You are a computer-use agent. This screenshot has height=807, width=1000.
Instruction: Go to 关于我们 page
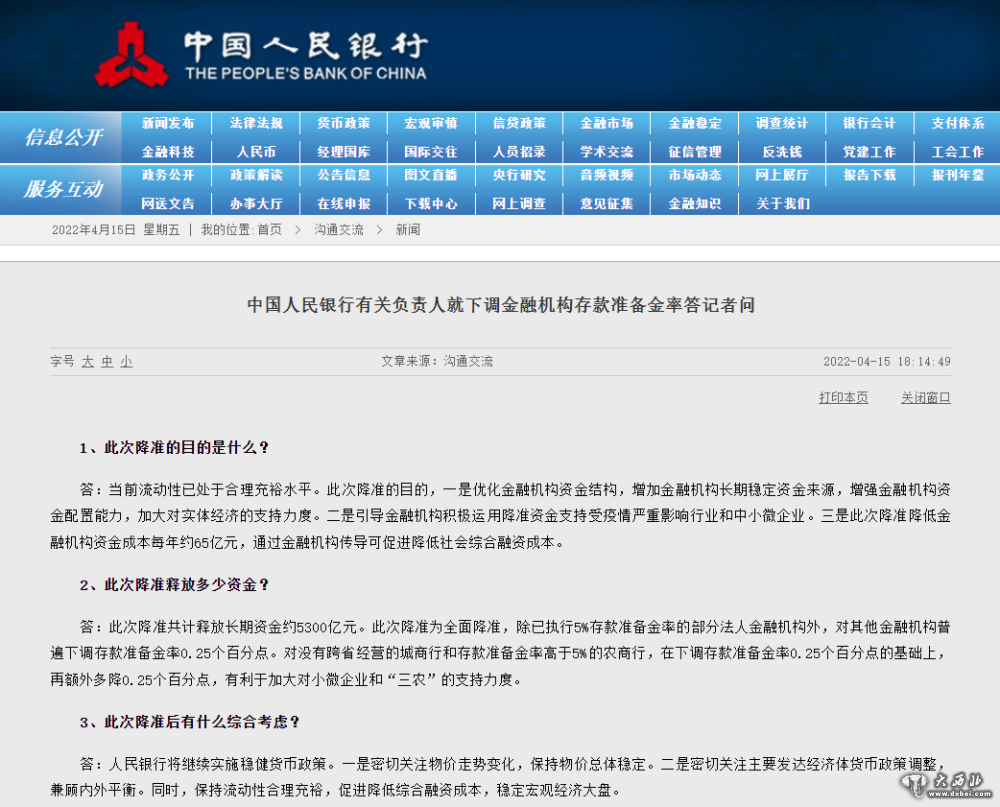click(782, 203)
